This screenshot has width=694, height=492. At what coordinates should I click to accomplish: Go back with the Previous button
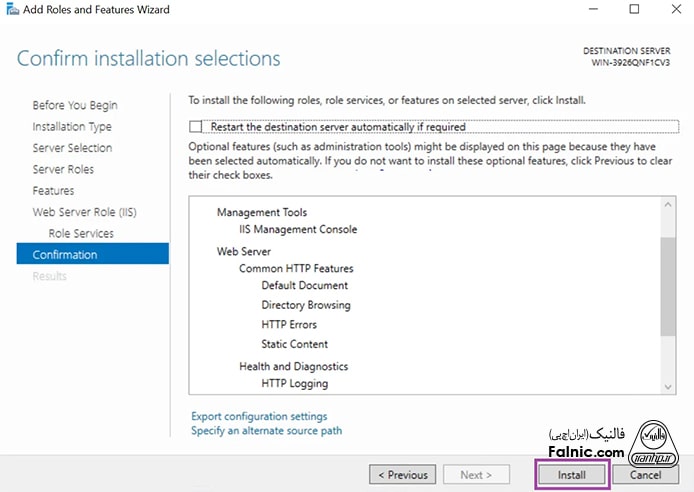coord(402,474)
